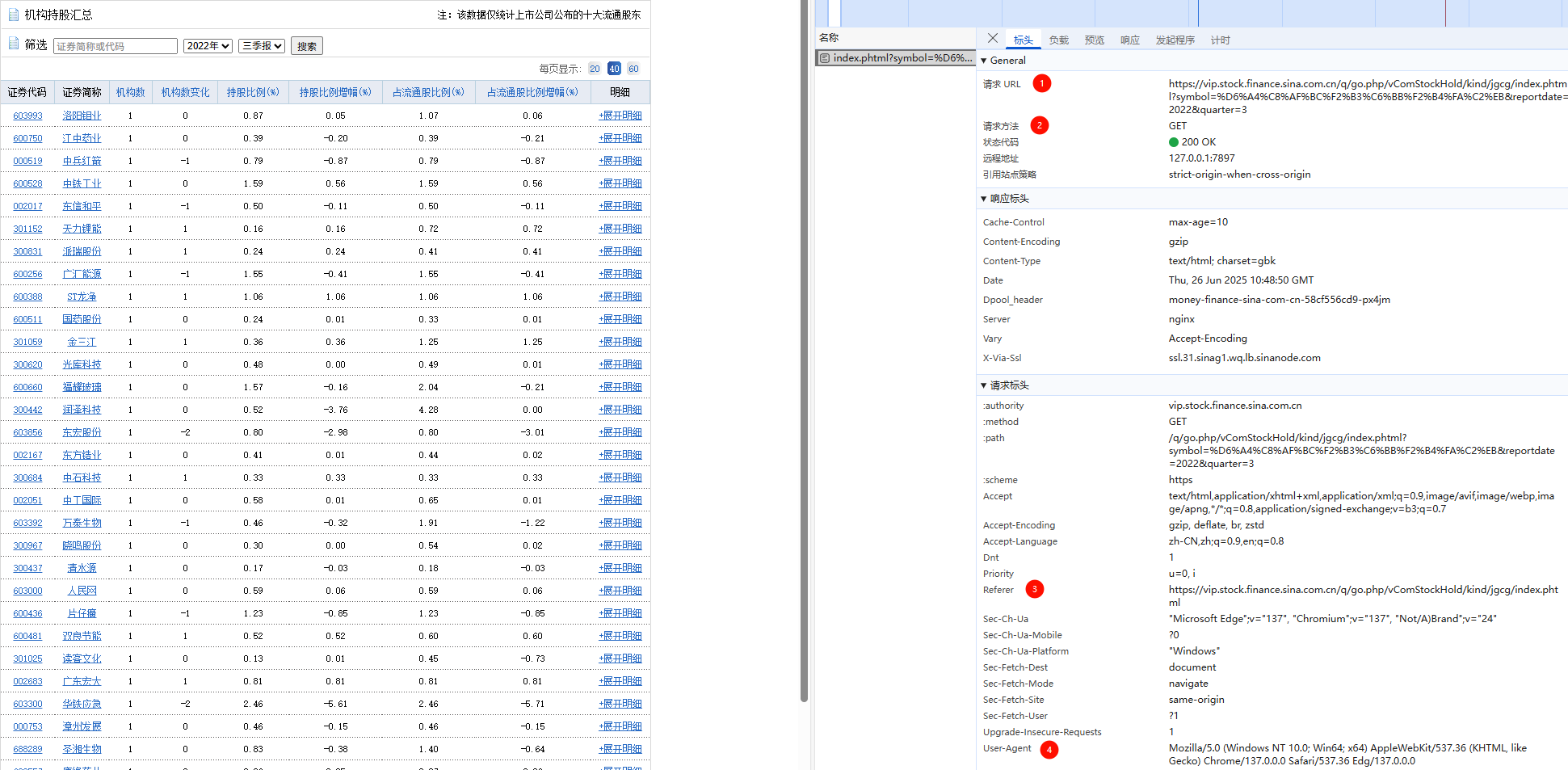Open stock code 002167 link

[27, 455]
